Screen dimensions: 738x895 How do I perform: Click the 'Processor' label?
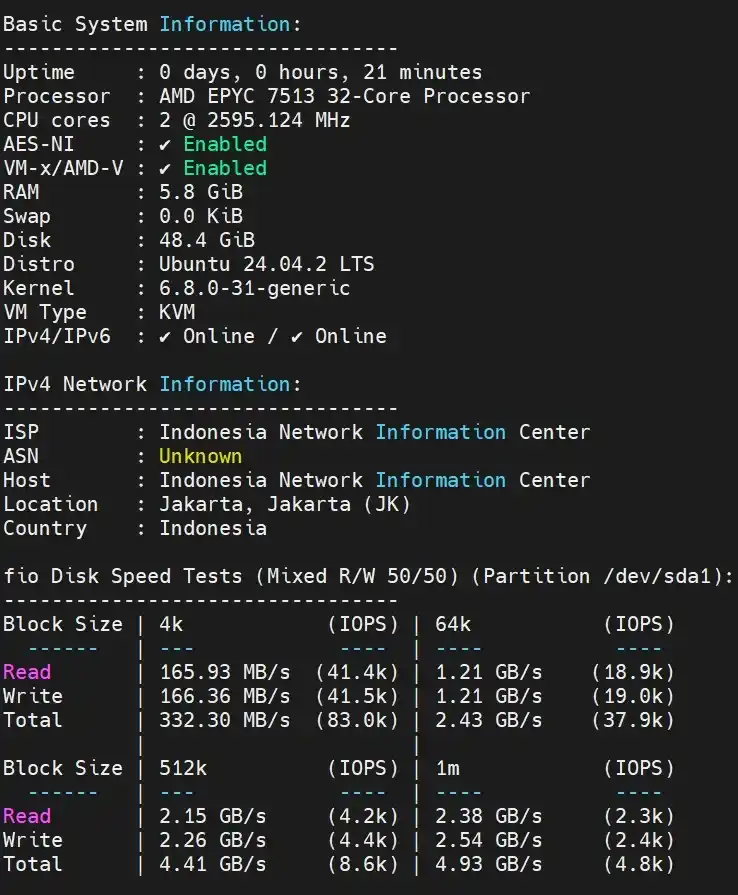[57, 96]
